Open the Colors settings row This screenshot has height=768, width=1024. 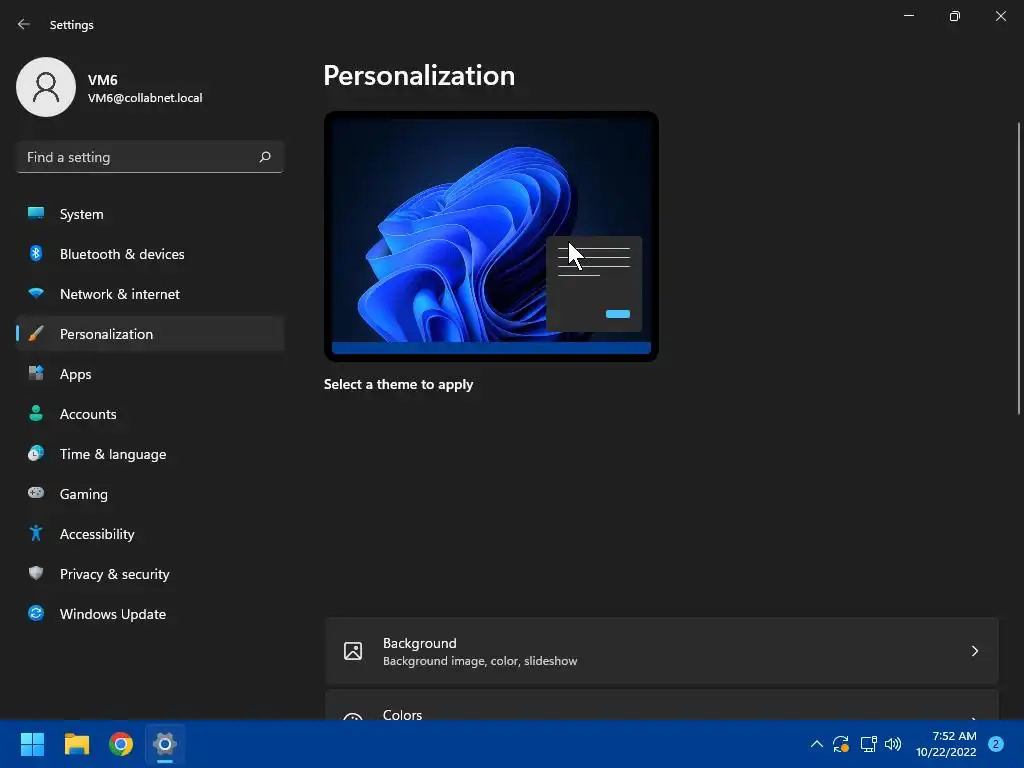(x=662, y=705)
